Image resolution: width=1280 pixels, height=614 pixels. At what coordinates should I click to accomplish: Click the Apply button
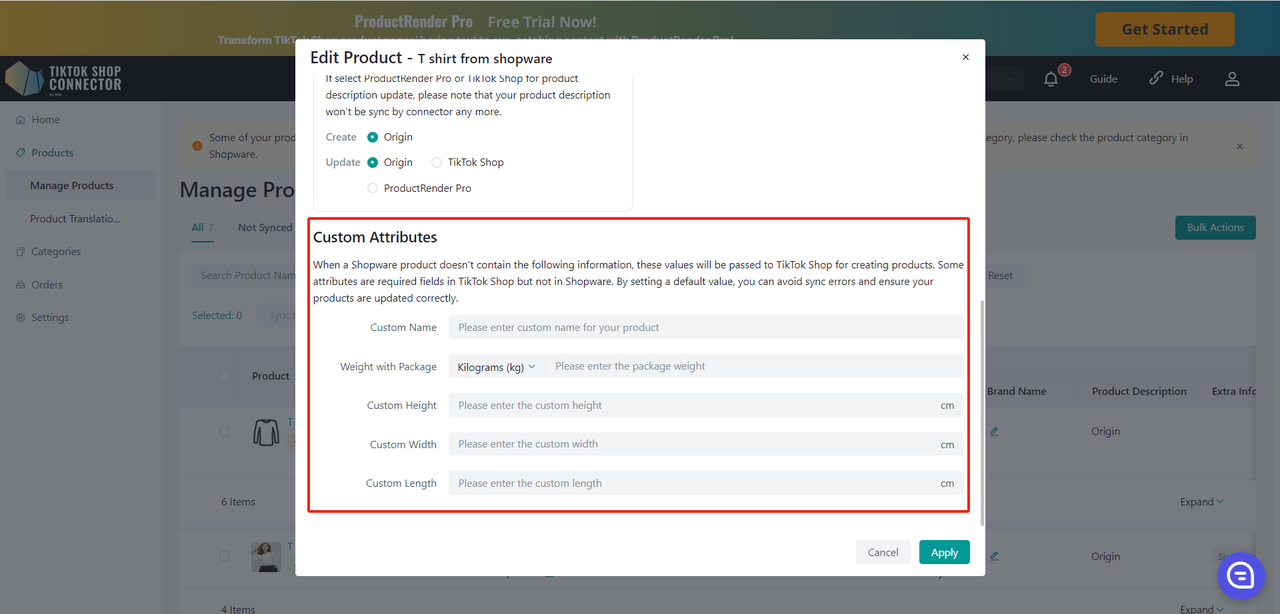pyautogui.click(x=944, y=552)
